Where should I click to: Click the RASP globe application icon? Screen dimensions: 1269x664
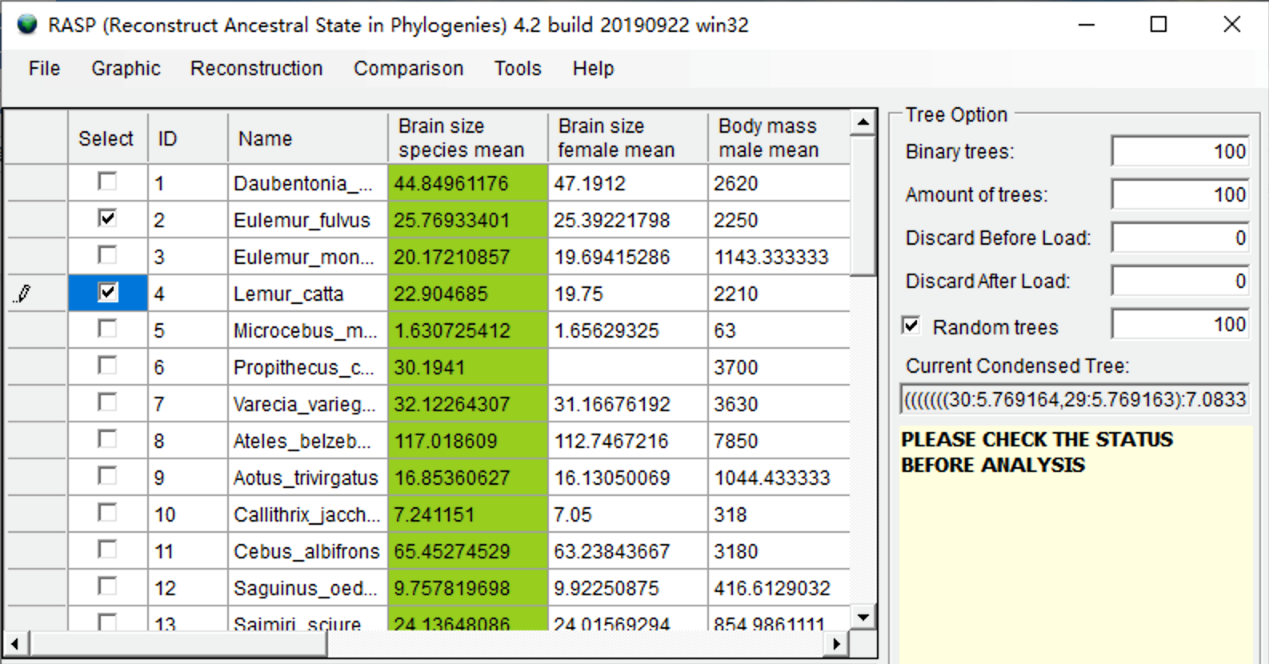pyautogui.click(x=27, y=24)
